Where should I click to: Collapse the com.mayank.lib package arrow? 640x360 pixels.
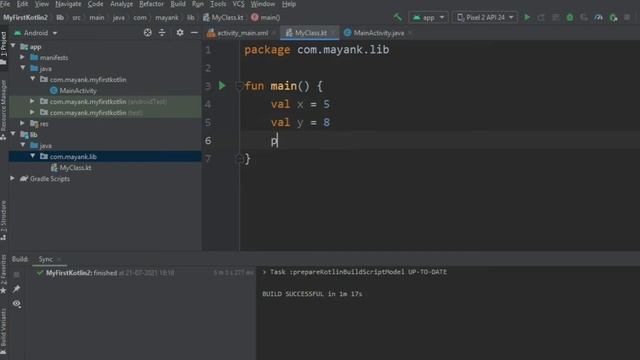click(33, 156)
